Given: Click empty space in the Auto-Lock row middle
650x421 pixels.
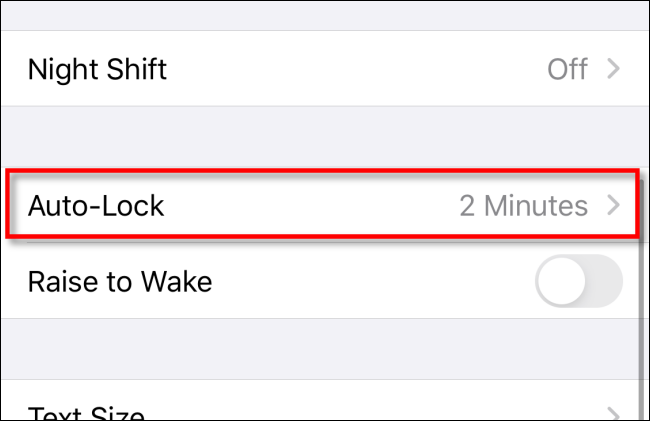Looking at the screenshot, I should click(310, 206).
